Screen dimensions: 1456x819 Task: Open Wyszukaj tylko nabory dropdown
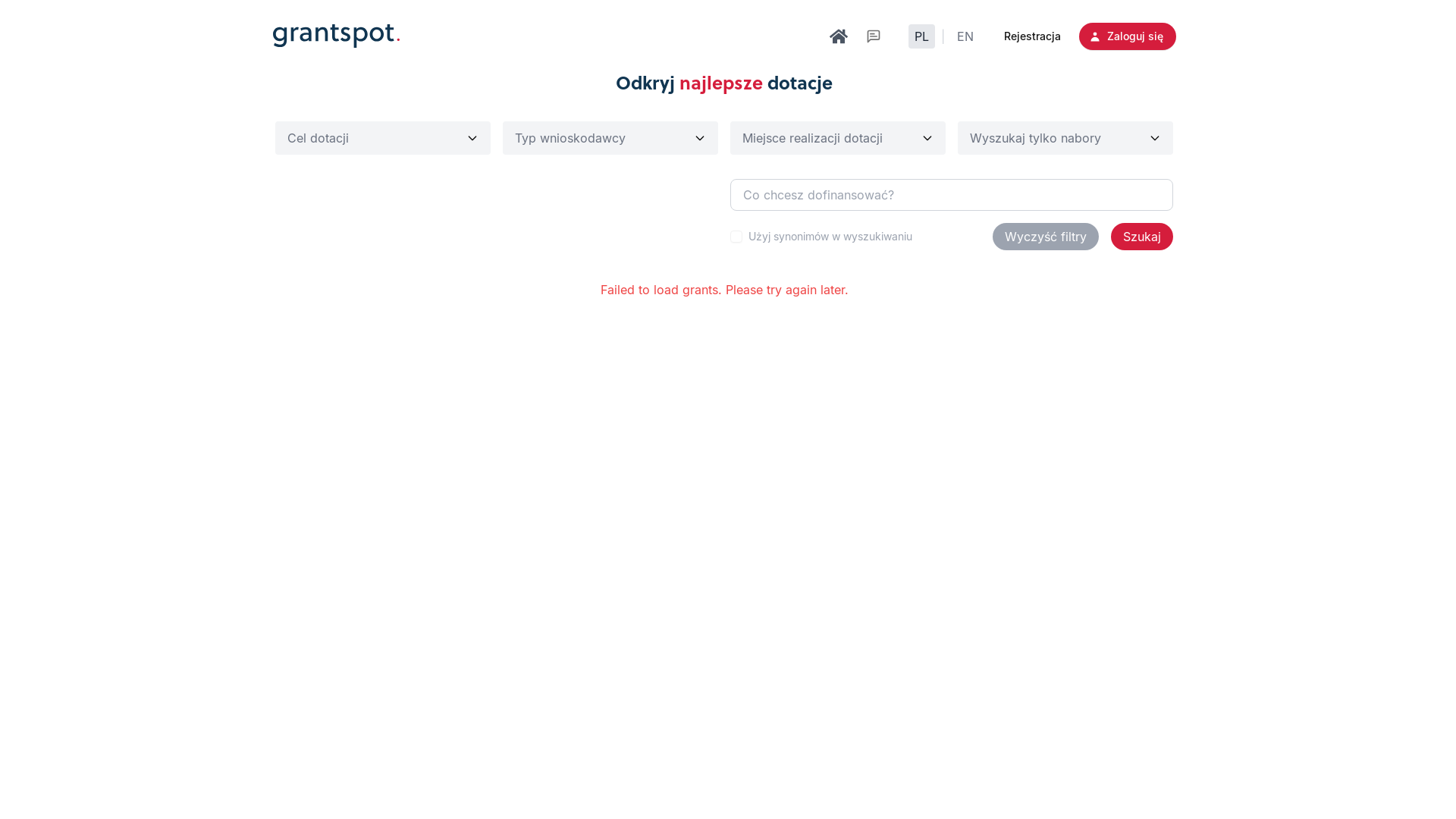(x=1065, y=138)
